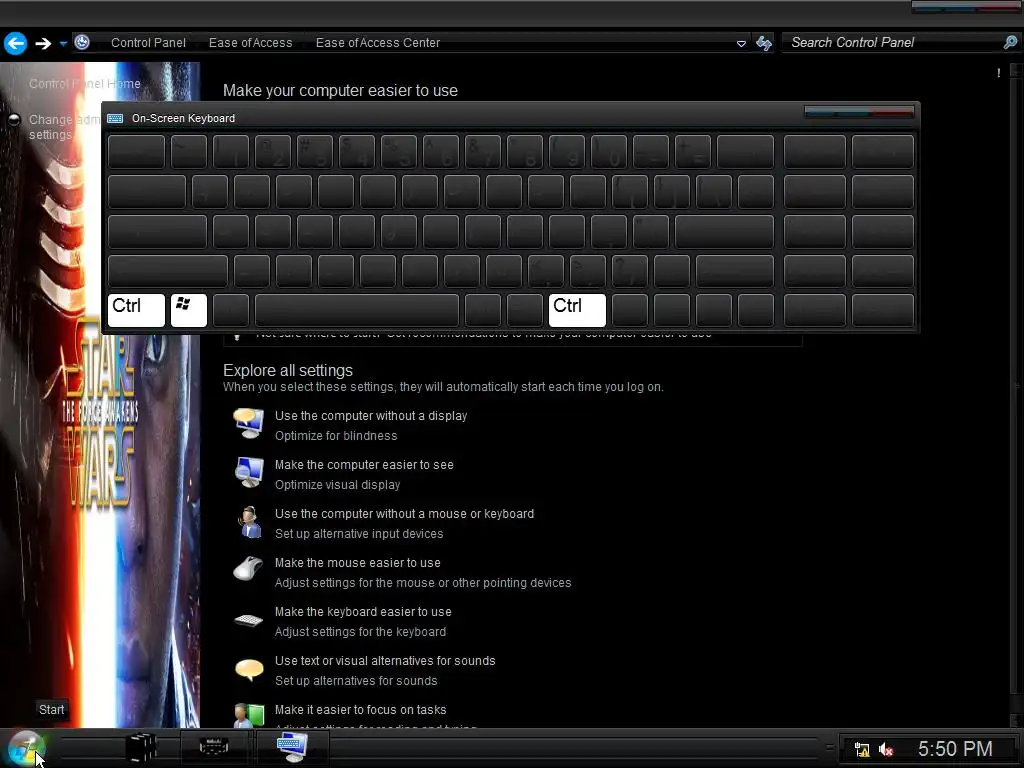Open Optimize visual display link
Viewport: 1024px width, 768px height.
tap(337, 485)
